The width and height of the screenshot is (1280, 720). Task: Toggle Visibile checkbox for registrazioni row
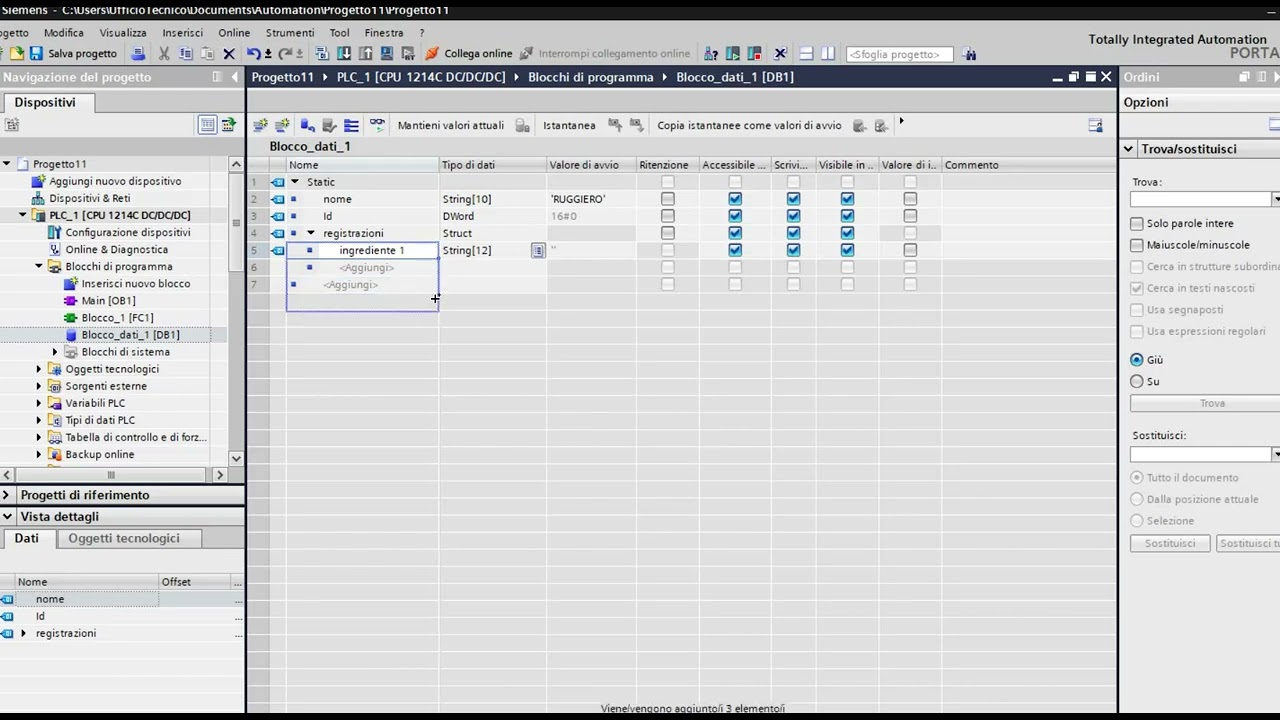(x=847, y=233)
